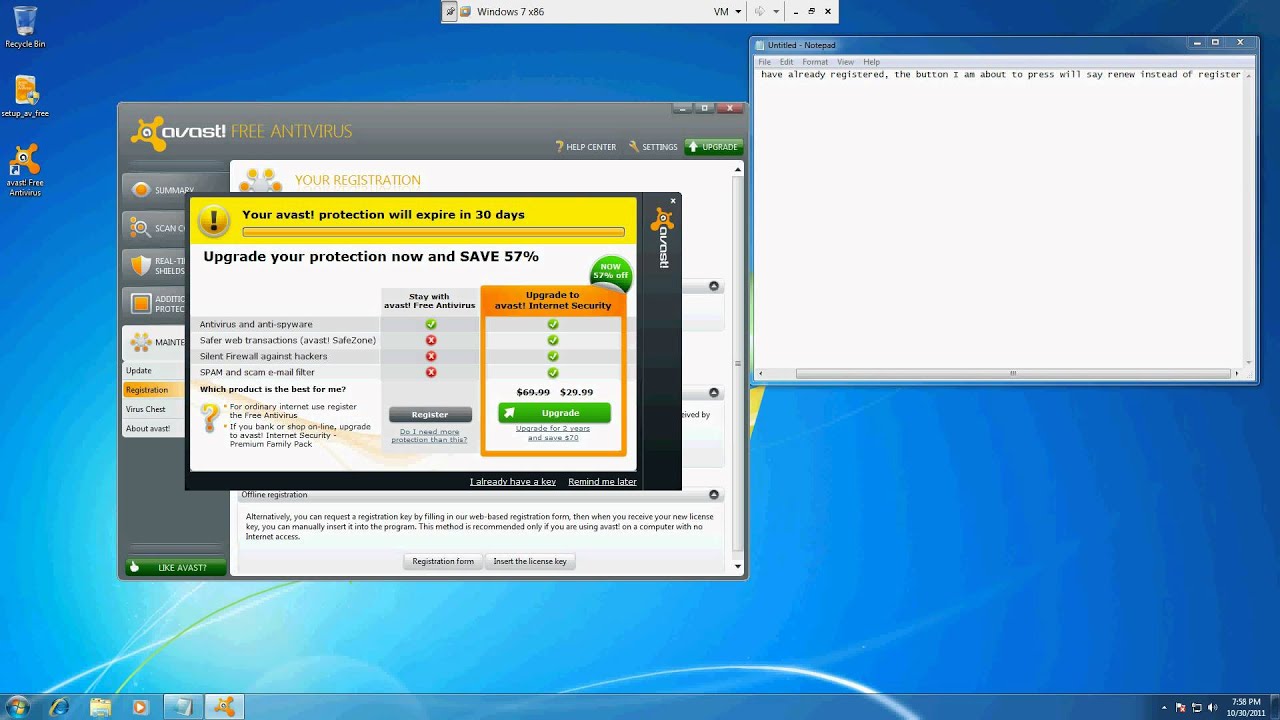1280x720 pixels.
Task: Select the Additional Protection sidebar tab
Action: click(x=155, y=303)
